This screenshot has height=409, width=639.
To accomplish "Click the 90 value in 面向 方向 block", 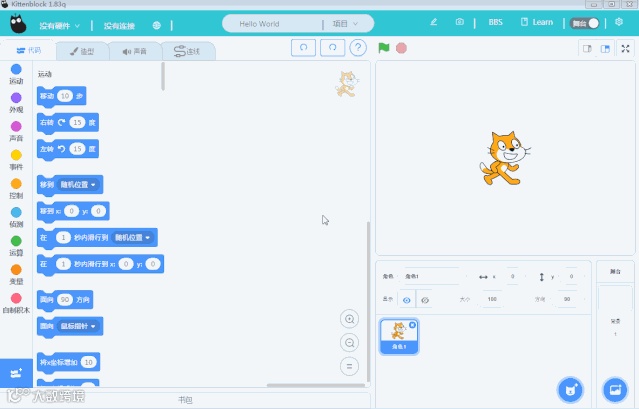I will pos(64,300).
